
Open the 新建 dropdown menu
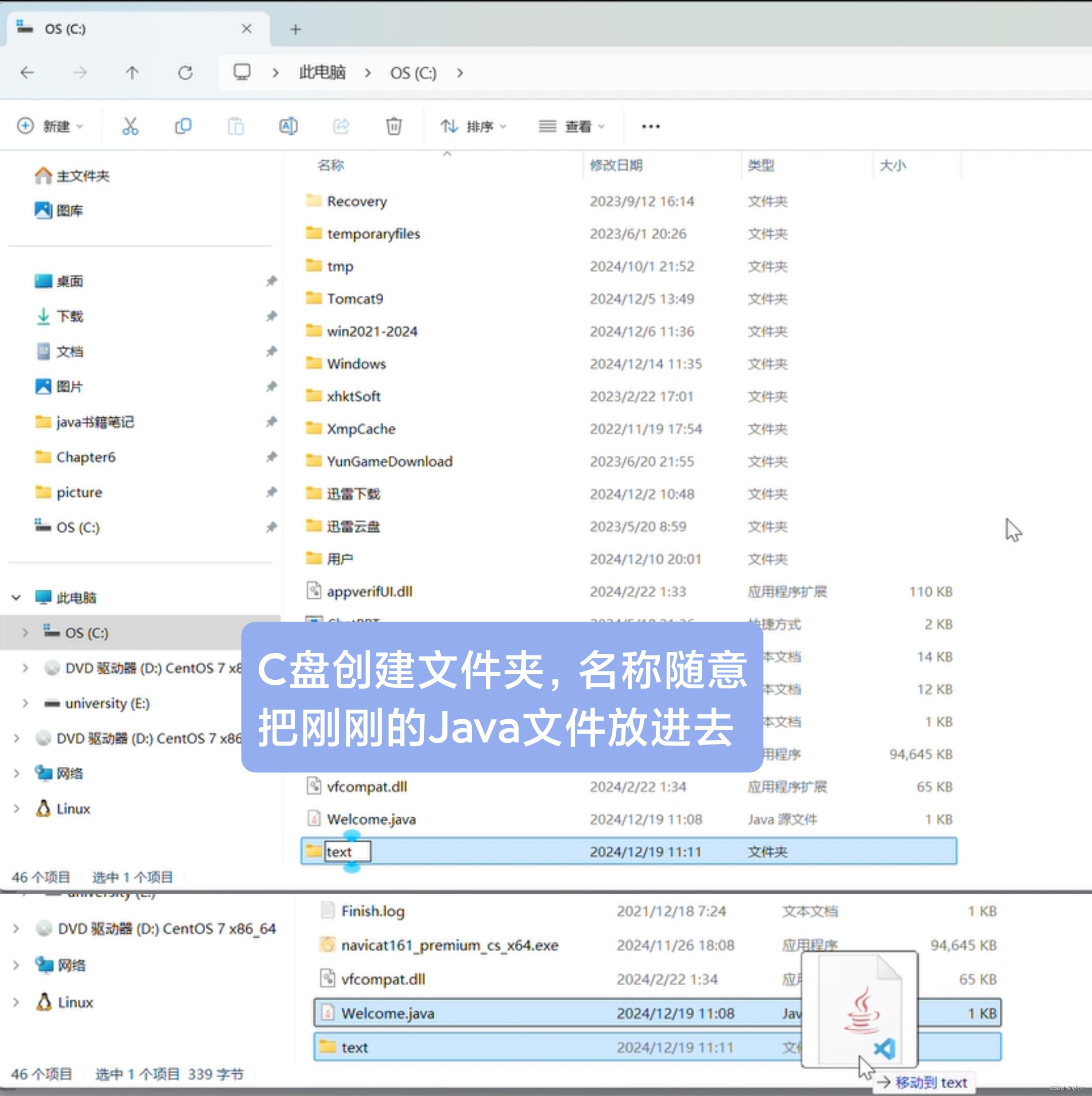pyautogui.click(x=50, y=126)
